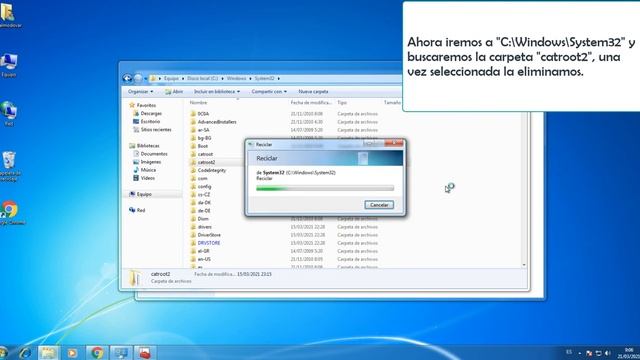Open Imágenes library in the sidebar
Viewport: 640px width, 360px height.
(x=147, y=162)
